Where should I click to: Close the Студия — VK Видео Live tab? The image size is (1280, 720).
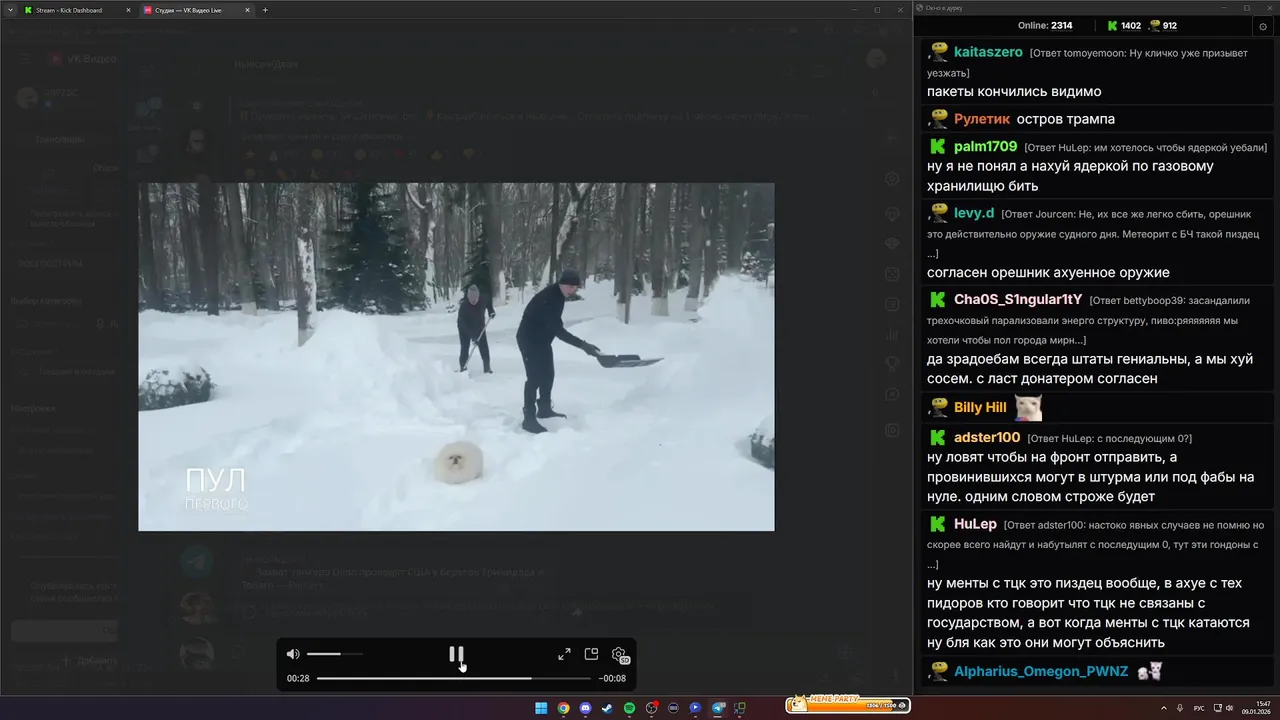pos(246,10)
